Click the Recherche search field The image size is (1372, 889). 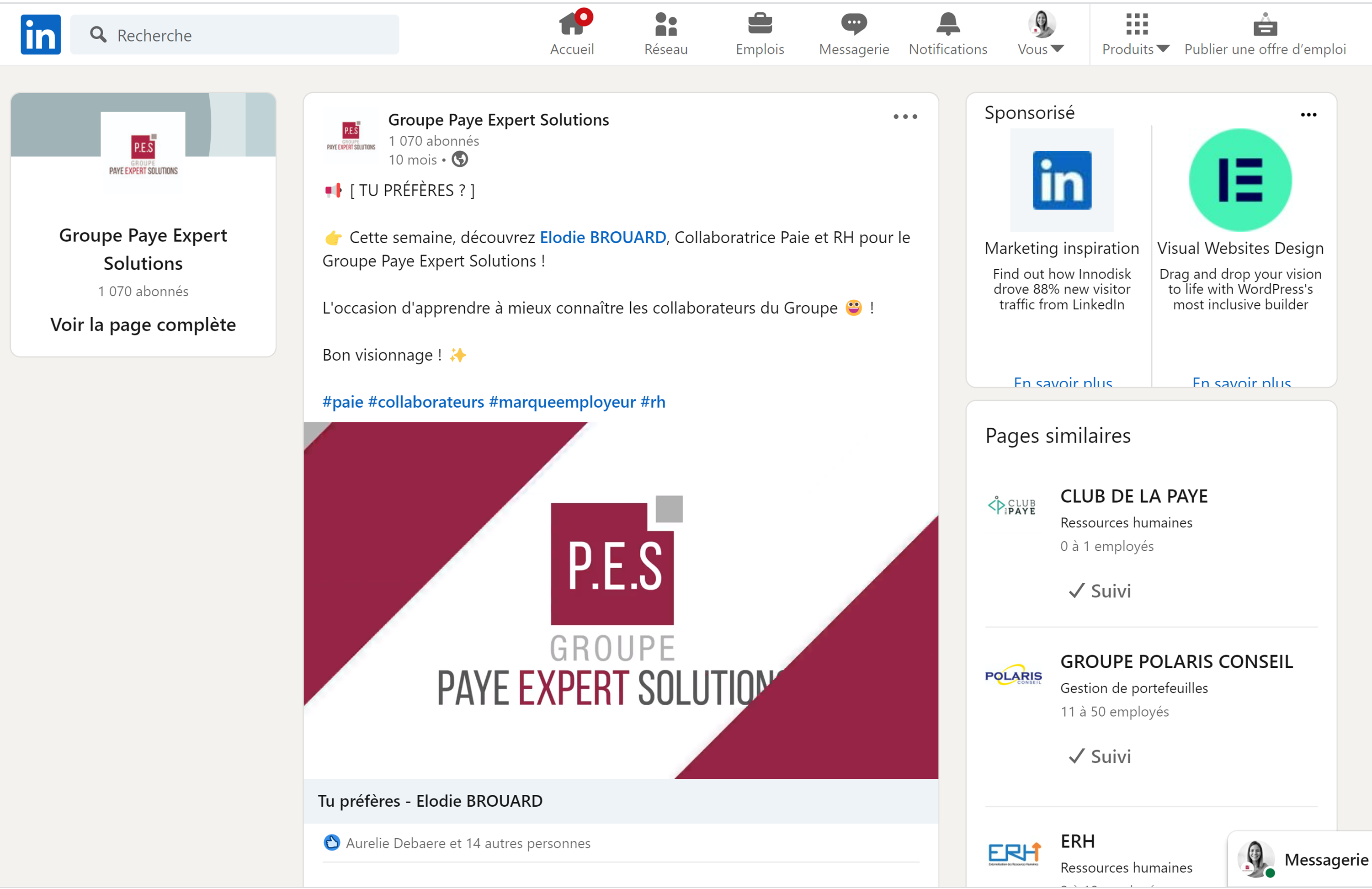pyautogui.click(x=234, y=35)
